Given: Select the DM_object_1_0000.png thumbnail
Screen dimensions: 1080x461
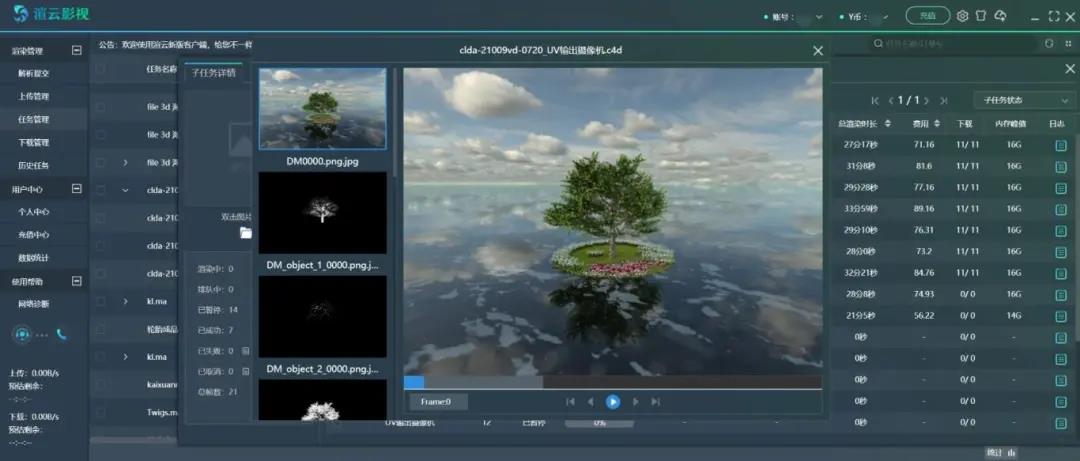Looking at the screenshot, I should 322,212.
